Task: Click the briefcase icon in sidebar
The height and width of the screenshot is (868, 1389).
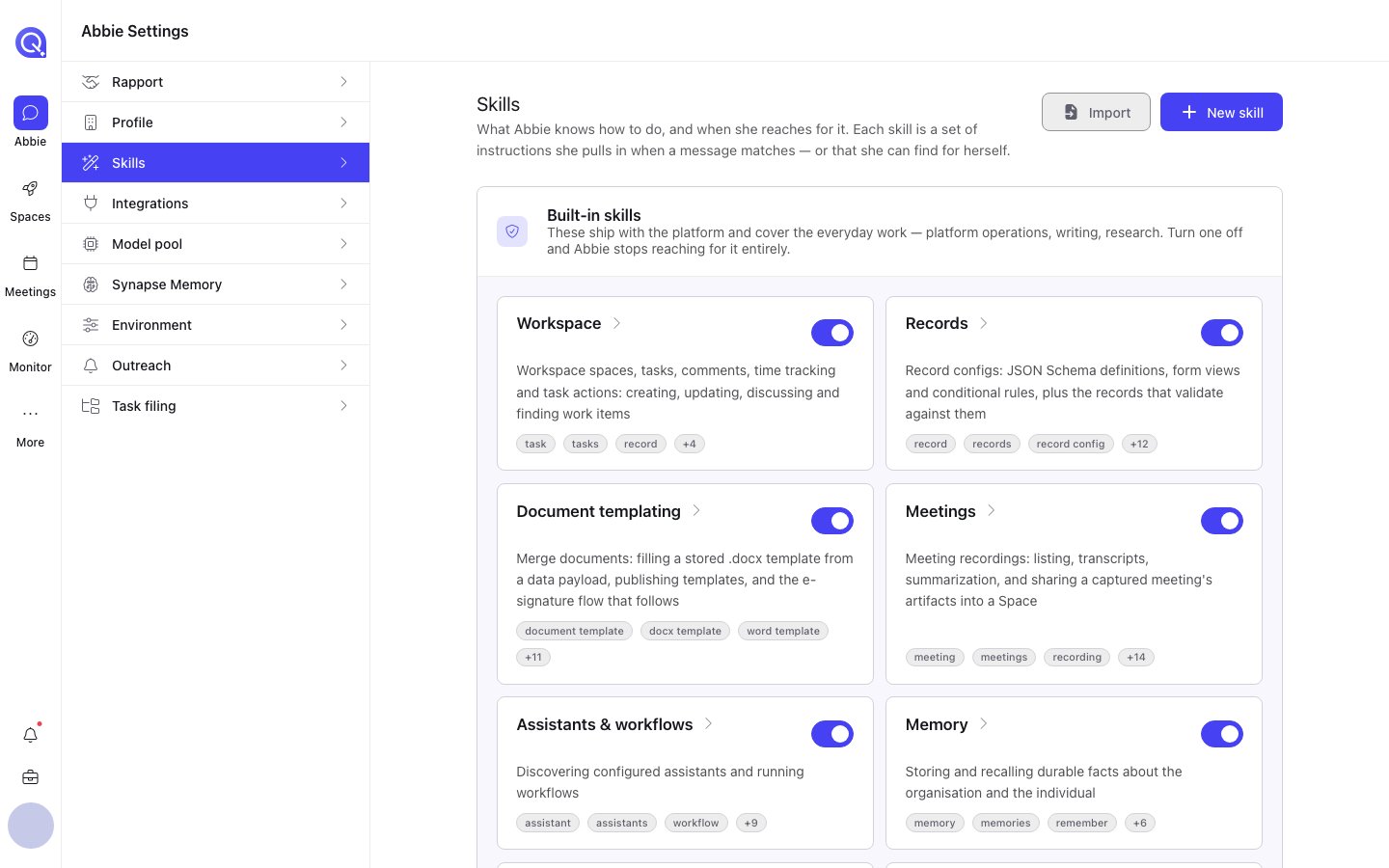Action: point(31,777)
